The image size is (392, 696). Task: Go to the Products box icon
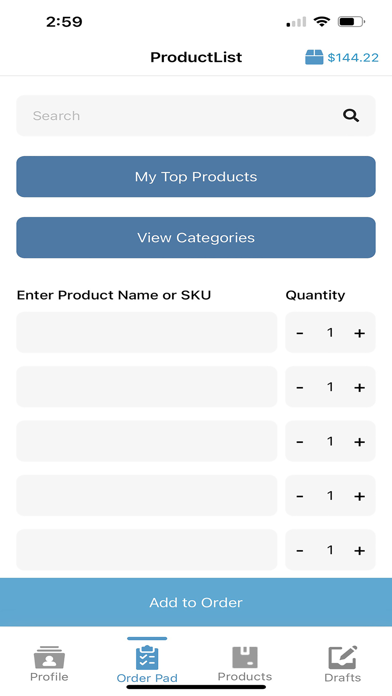click(x=245, y=657)
